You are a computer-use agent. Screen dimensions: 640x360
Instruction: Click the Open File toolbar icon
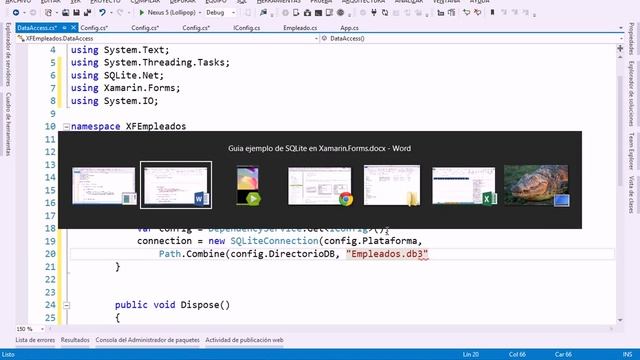(65, 13)
